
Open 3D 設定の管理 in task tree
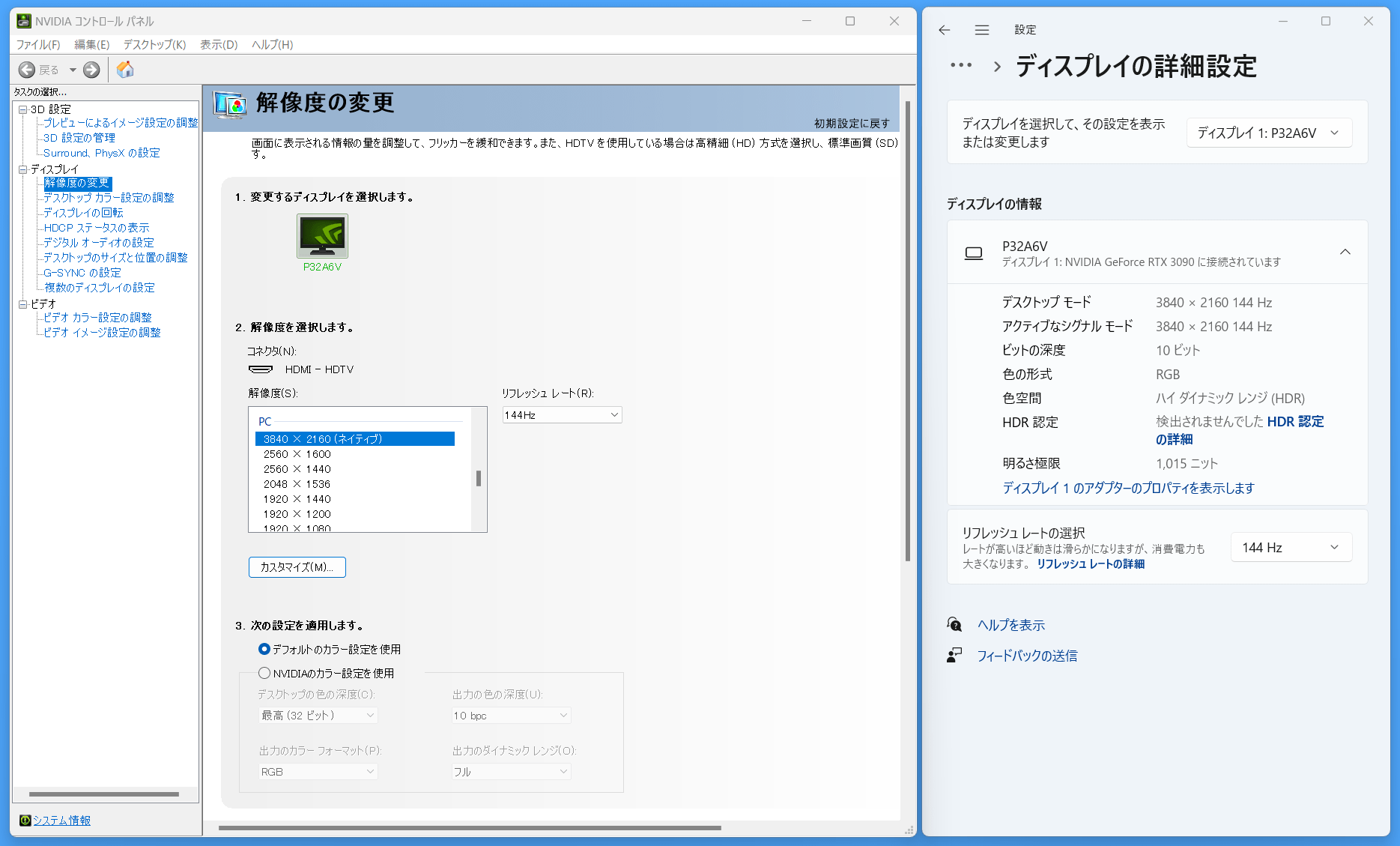pos(79,138)
